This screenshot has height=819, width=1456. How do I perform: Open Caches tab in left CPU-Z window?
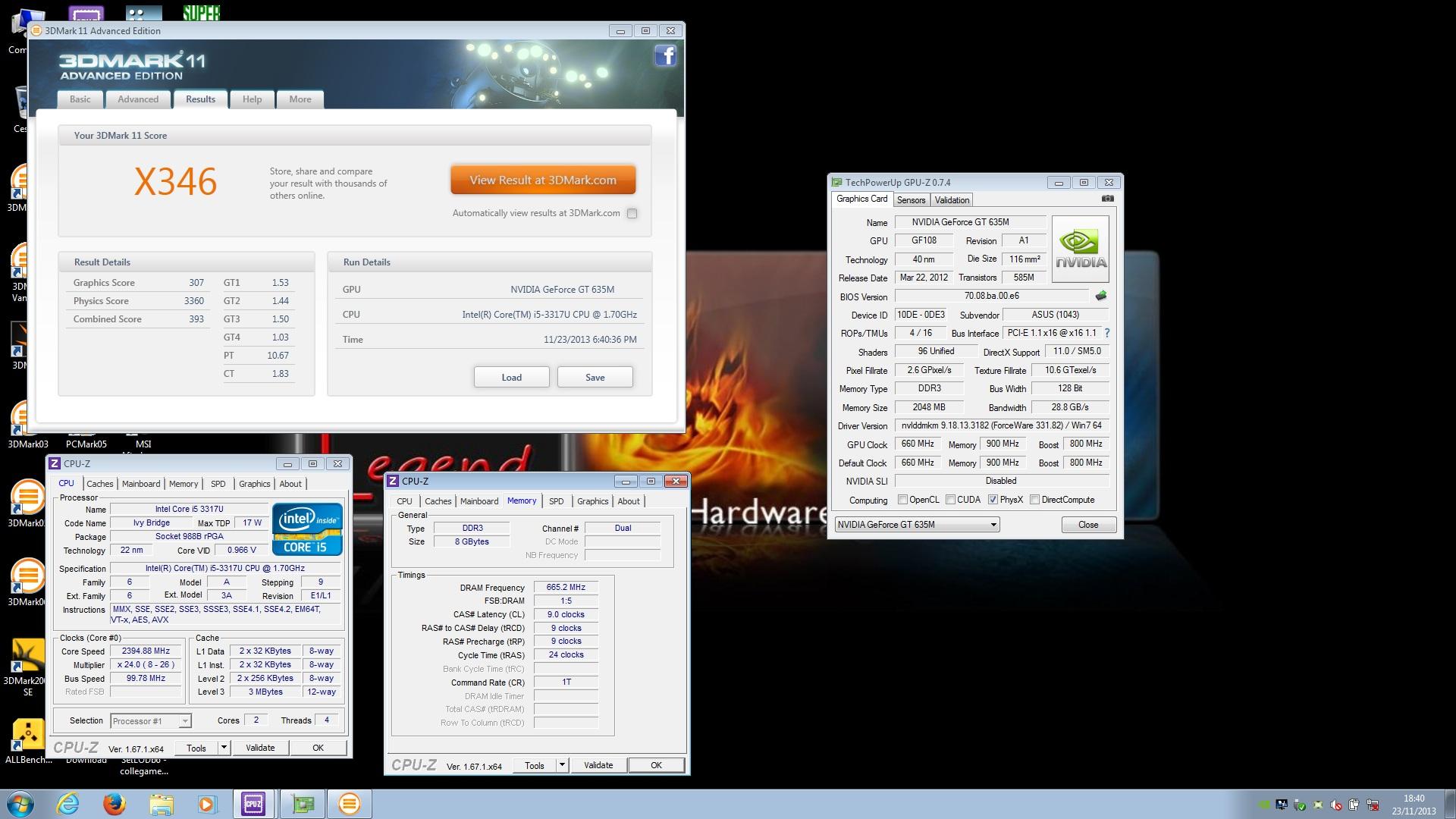click(x=99, y=484)
